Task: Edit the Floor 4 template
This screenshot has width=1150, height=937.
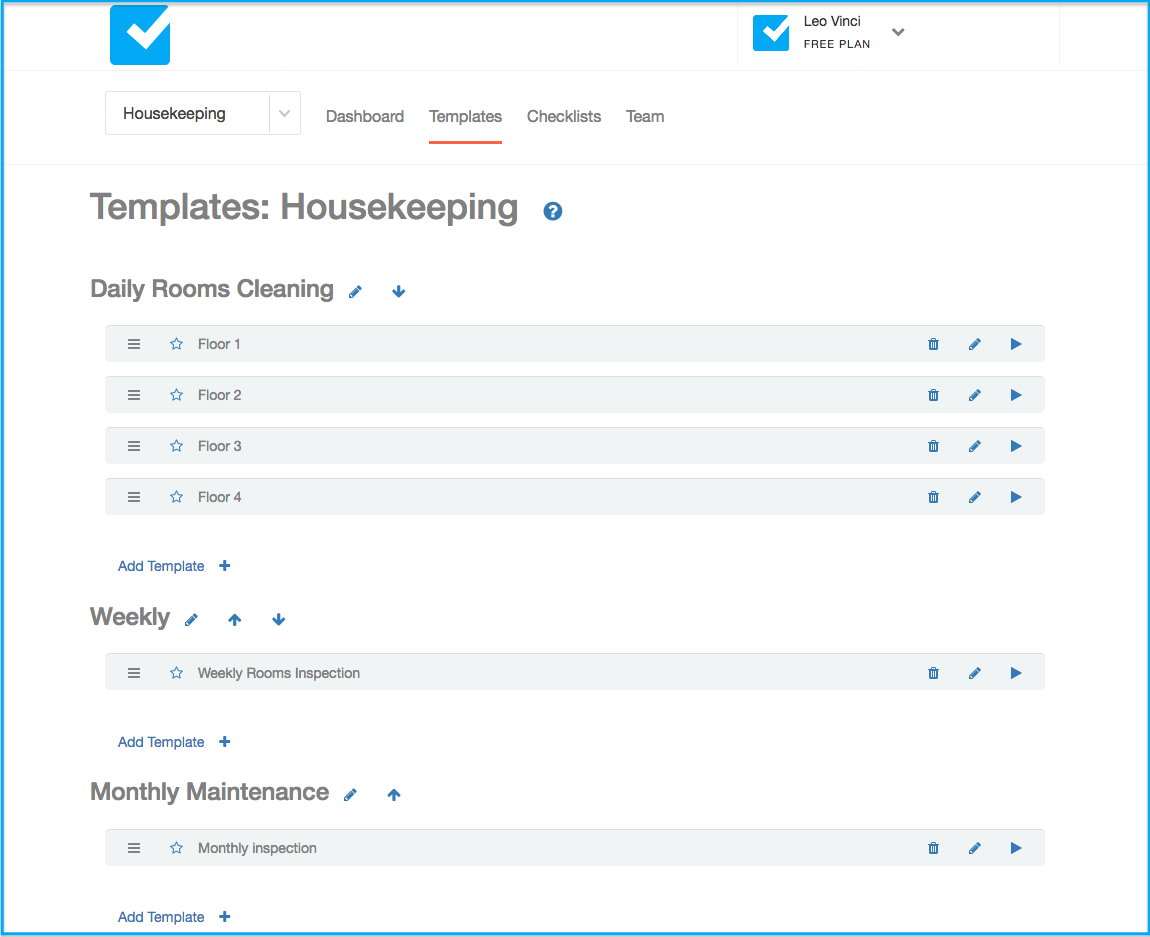Action: (974, 497)
